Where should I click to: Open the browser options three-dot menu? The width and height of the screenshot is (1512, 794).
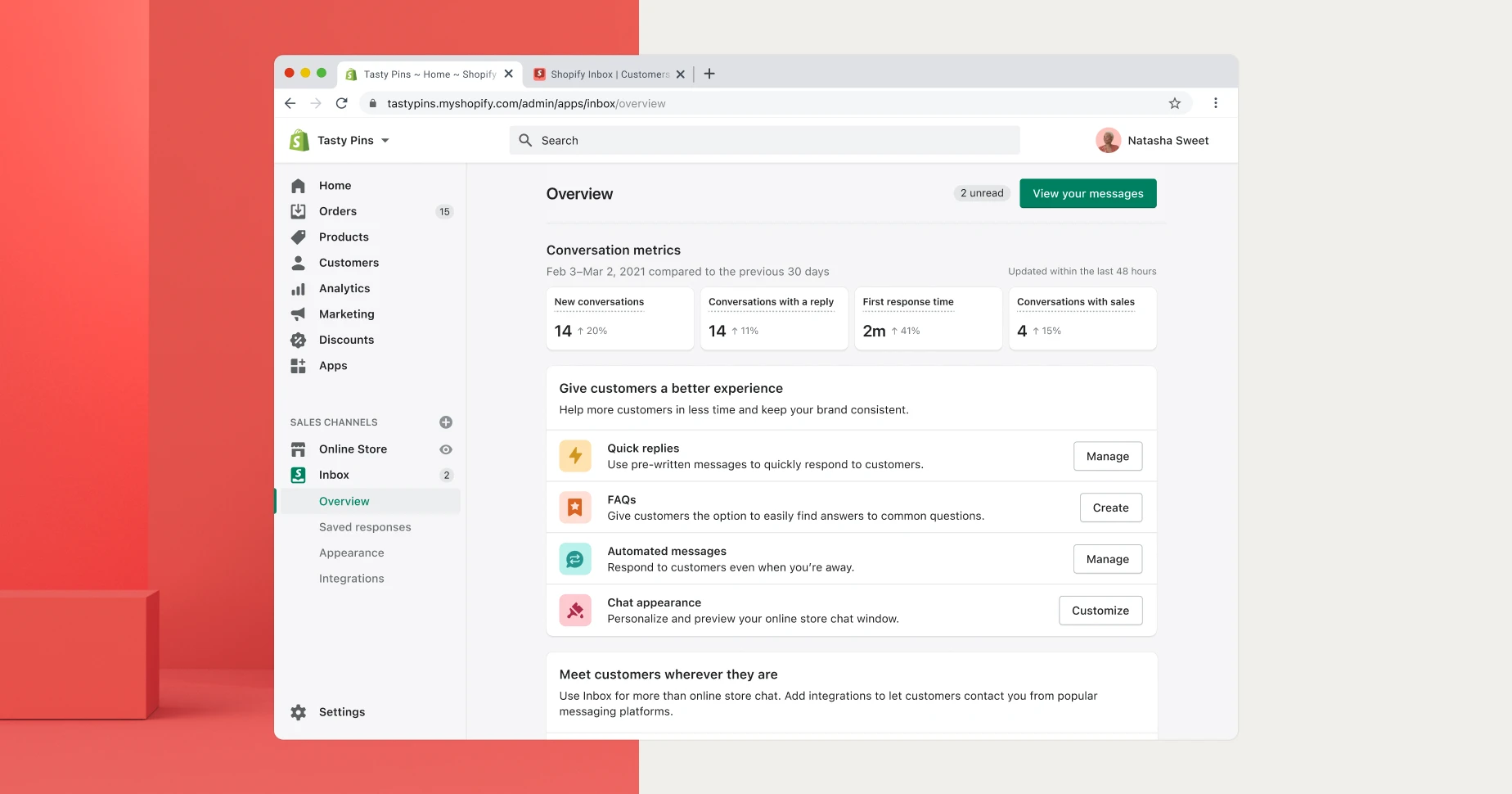[1216, 103]
